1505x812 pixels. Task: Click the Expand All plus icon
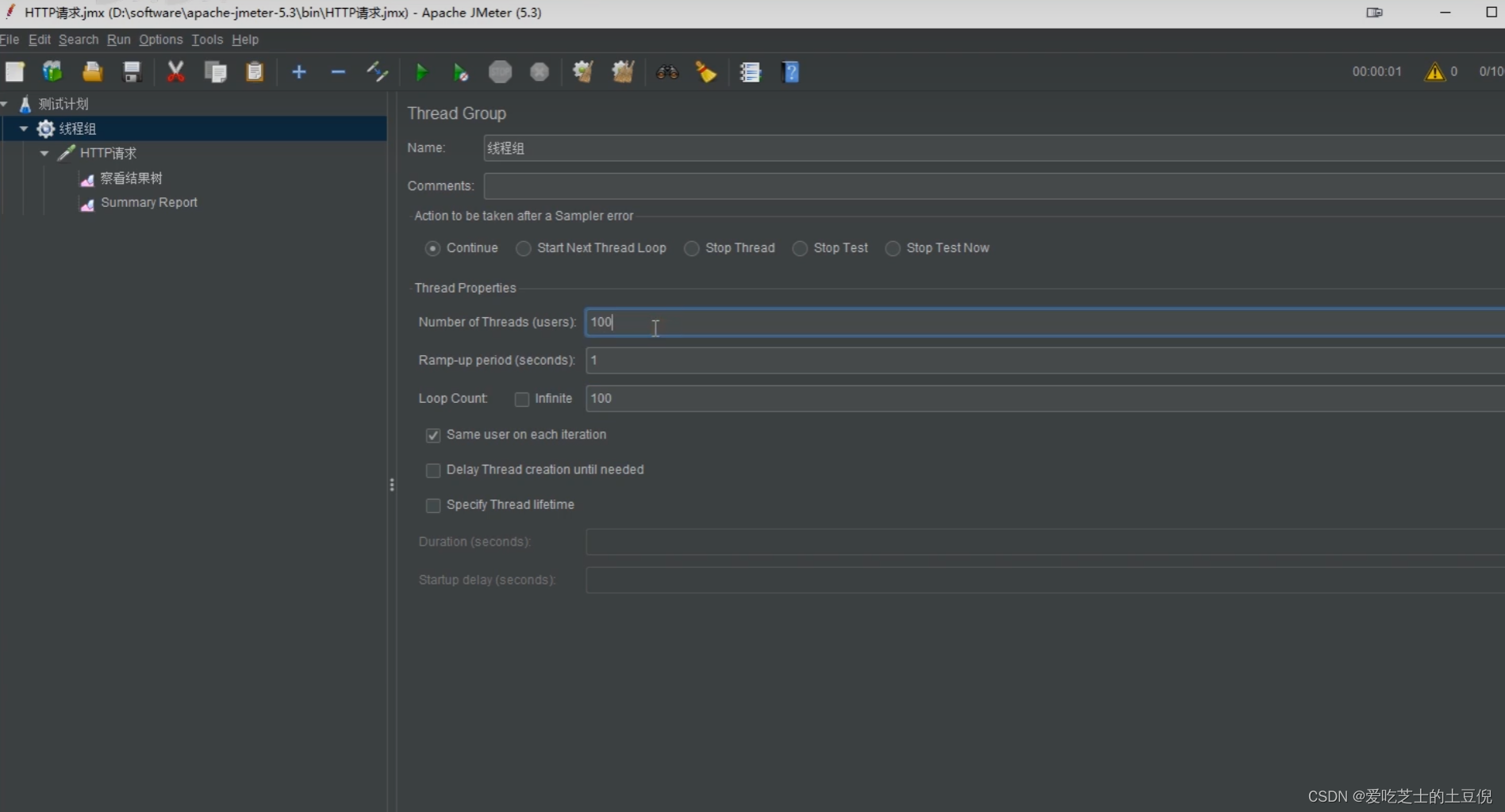[298, 72]
